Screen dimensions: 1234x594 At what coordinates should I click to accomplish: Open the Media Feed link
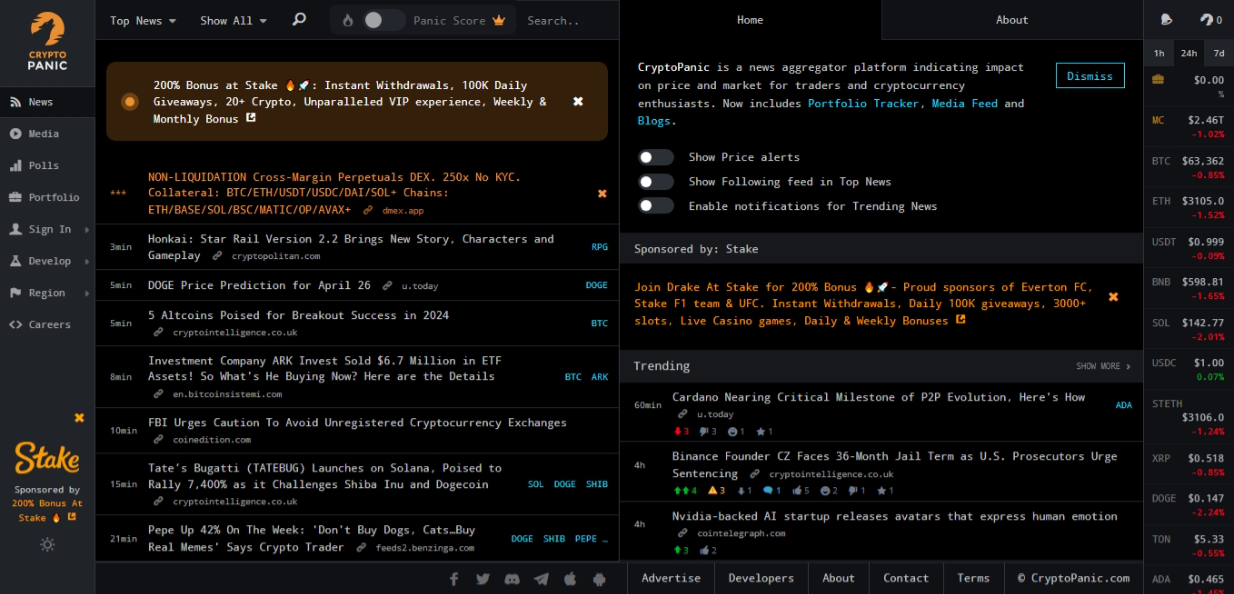pos(965,103)
